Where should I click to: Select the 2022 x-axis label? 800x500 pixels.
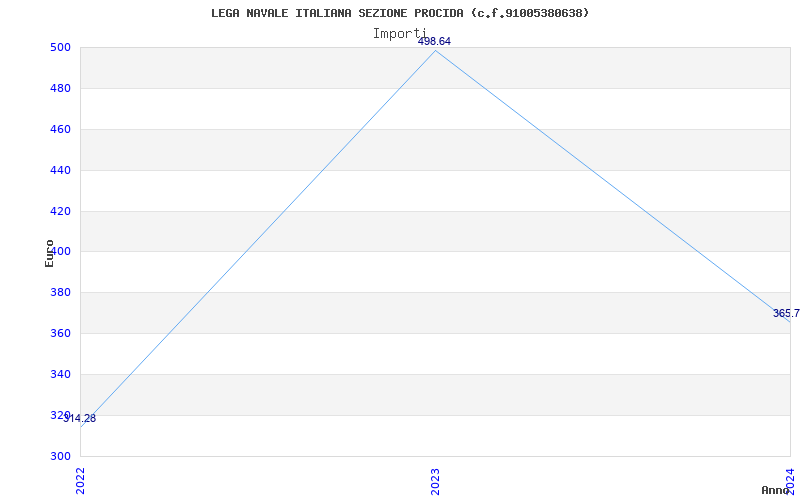[x=80, y=481]
